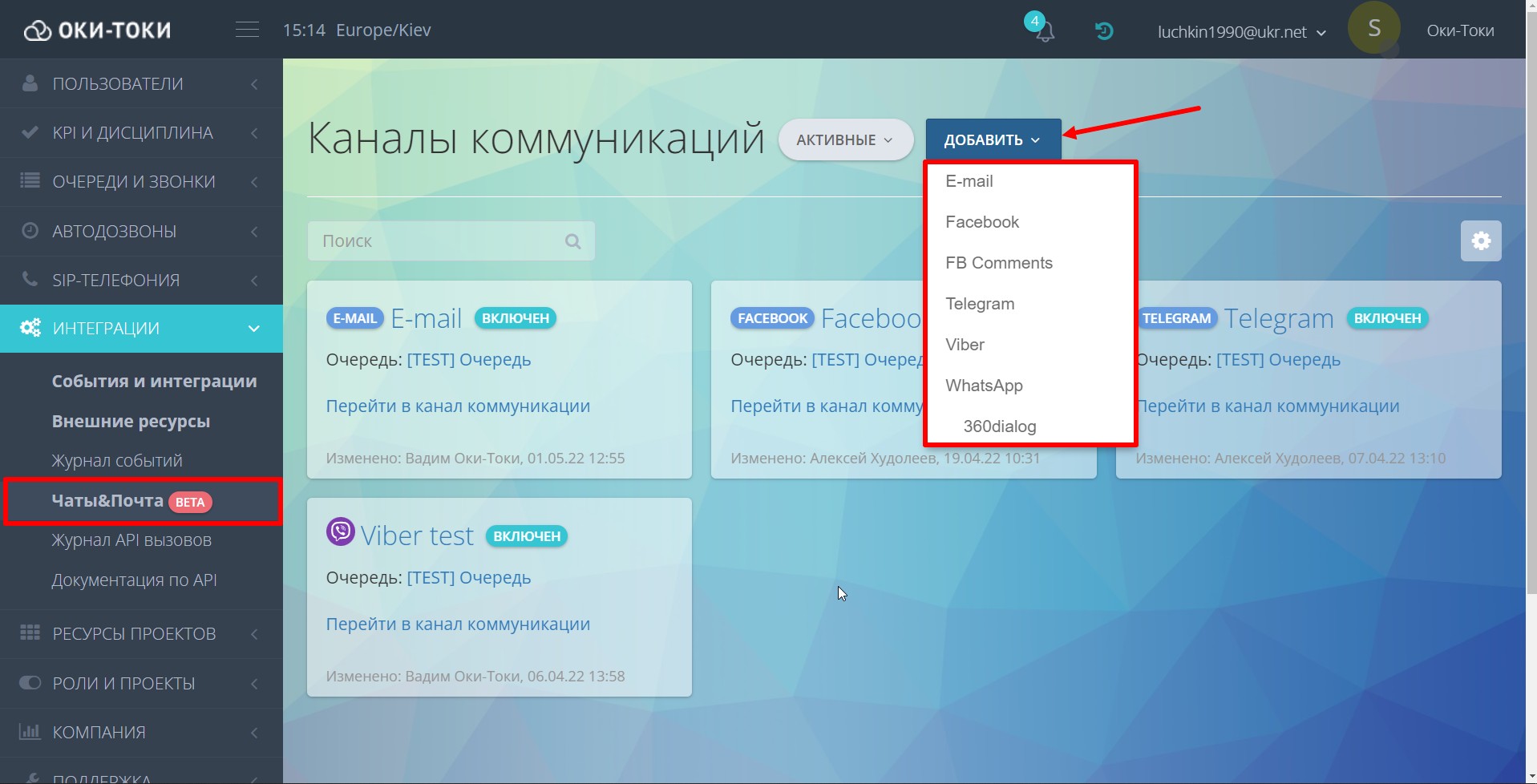Choose E-mail from the add menu
Image resolution: width=1537 pixels, height=784 pixels.
click(1030, 181)
